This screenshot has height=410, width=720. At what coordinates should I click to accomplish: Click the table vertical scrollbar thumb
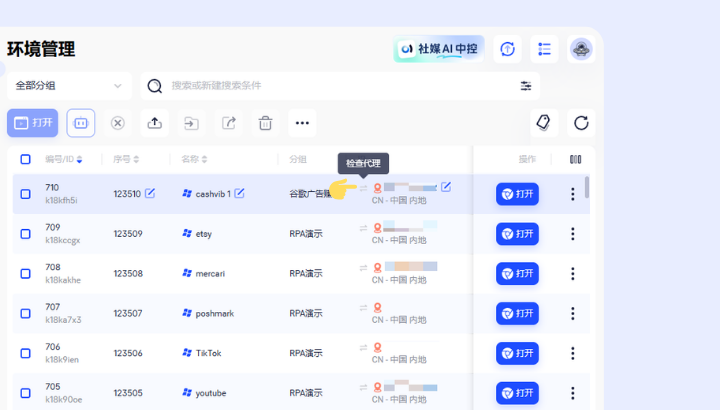[587, 187]
